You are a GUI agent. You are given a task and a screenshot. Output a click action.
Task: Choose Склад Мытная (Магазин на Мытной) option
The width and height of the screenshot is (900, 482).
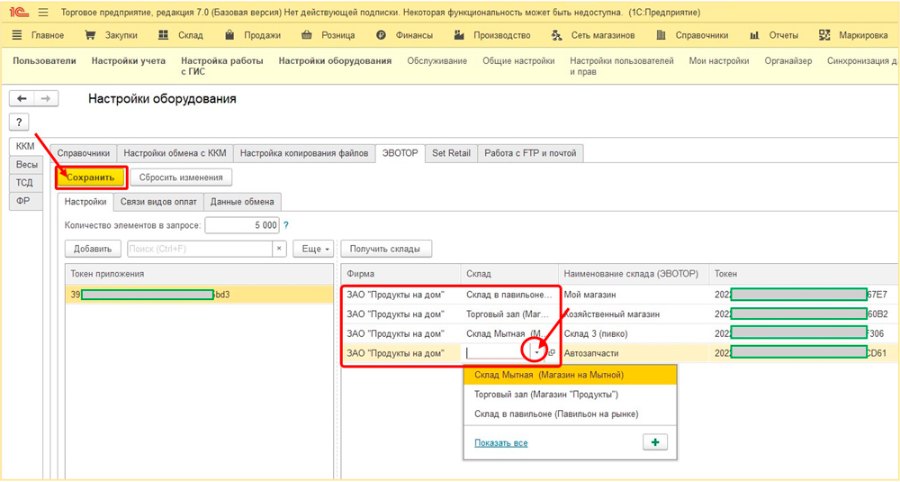click(x=570, y=375)
